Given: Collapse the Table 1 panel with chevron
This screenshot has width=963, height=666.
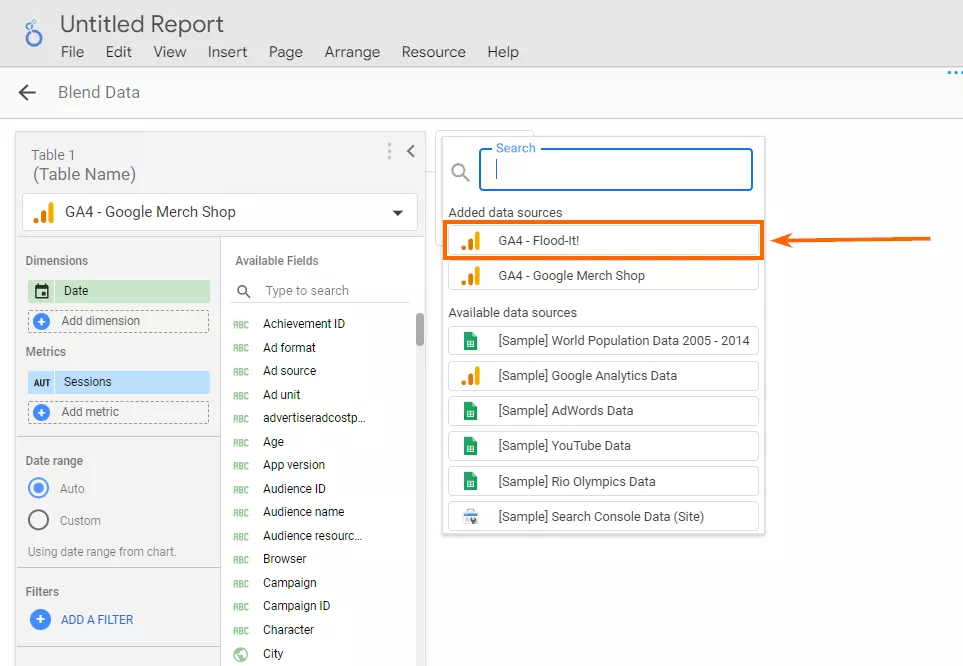Looking at the screenshot, I should pos(411,151).
